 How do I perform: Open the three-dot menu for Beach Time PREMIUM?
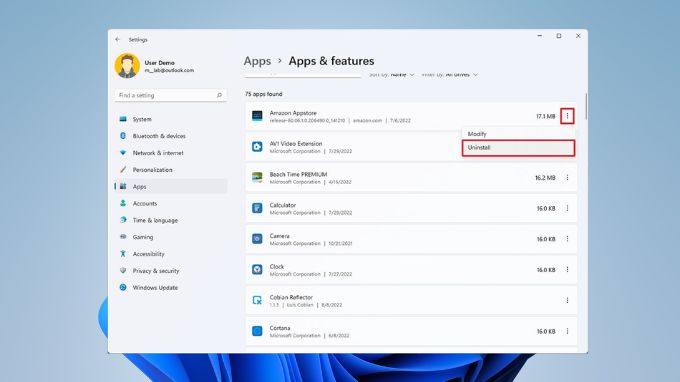[567, 178]
